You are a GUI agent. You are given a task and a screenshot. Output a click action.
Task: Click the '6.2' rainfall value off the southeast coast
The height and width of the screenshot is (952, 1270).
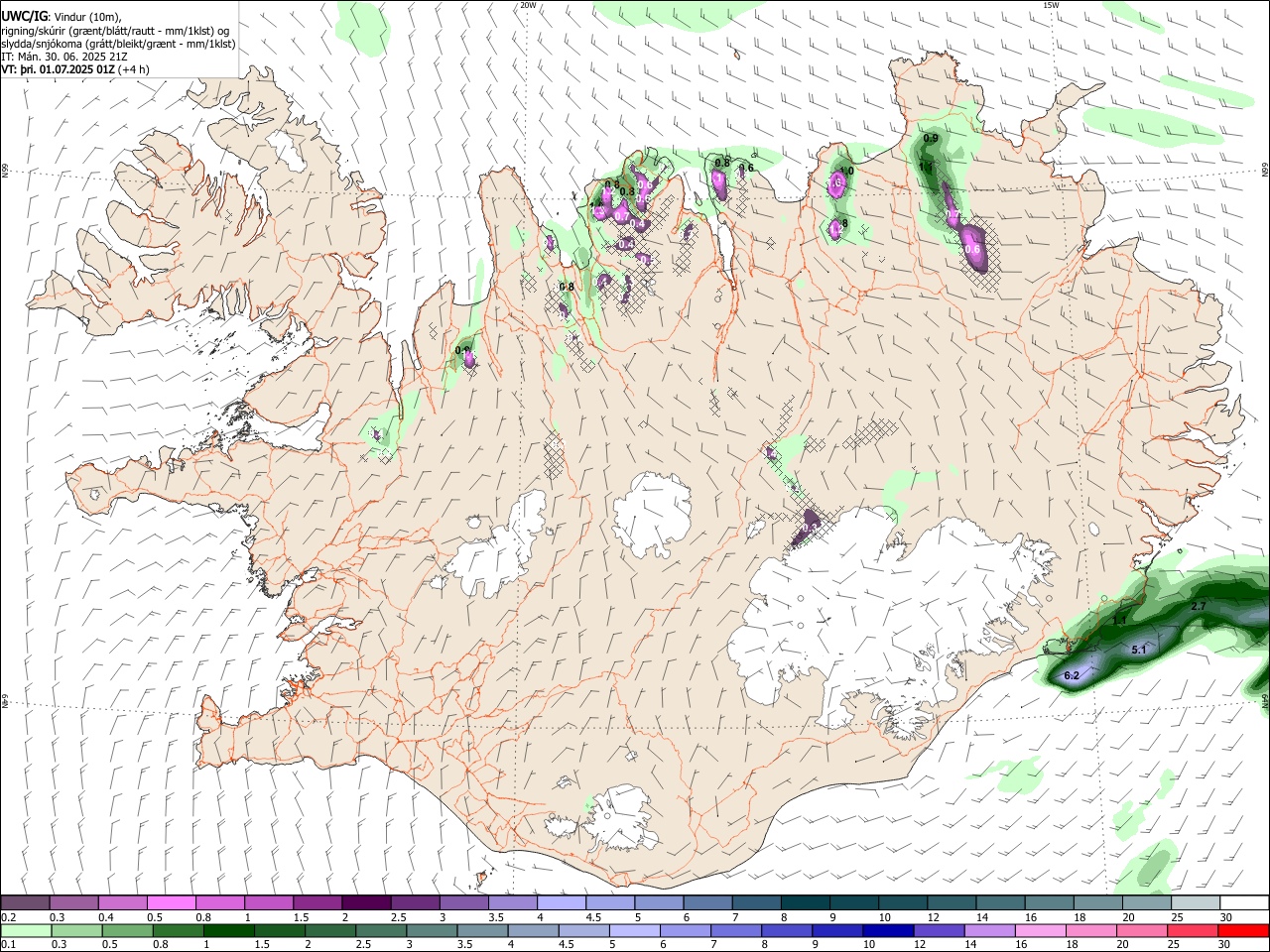pyautogui.click(x=1072, y=676)
